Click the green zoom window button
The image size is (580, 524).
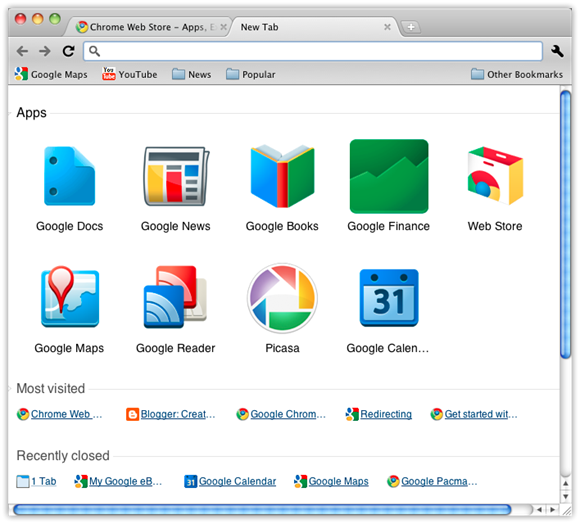(x=55, y=18)
